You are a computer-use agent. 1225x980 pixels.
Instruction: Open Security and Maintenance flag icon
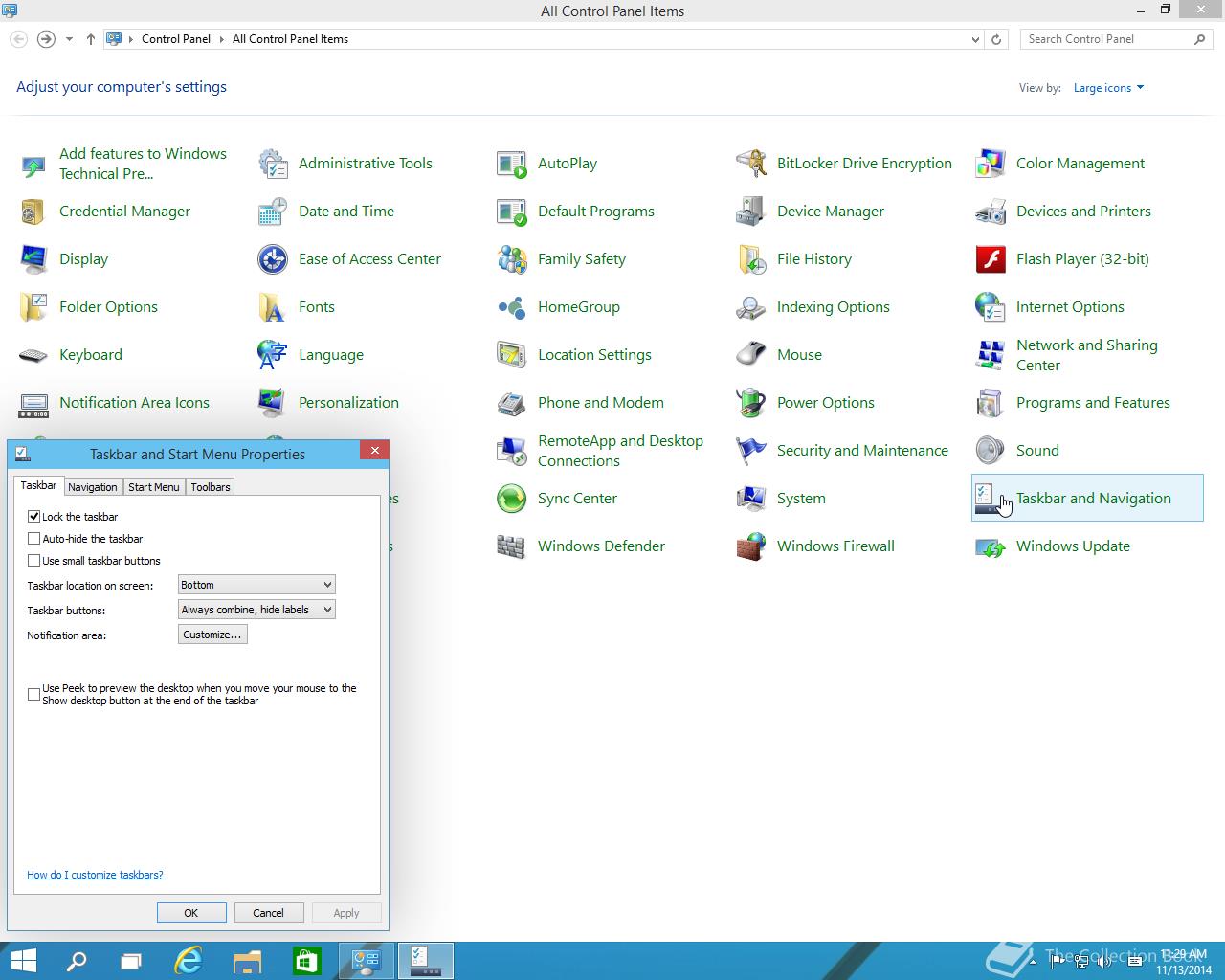(751, 451)
